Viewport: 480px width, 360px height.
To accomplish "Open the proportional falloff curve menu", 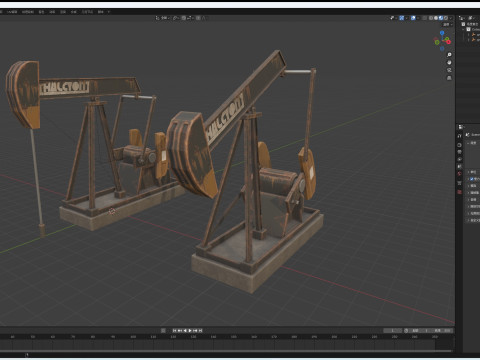I will pyautogui.click(x=203, y=18).
